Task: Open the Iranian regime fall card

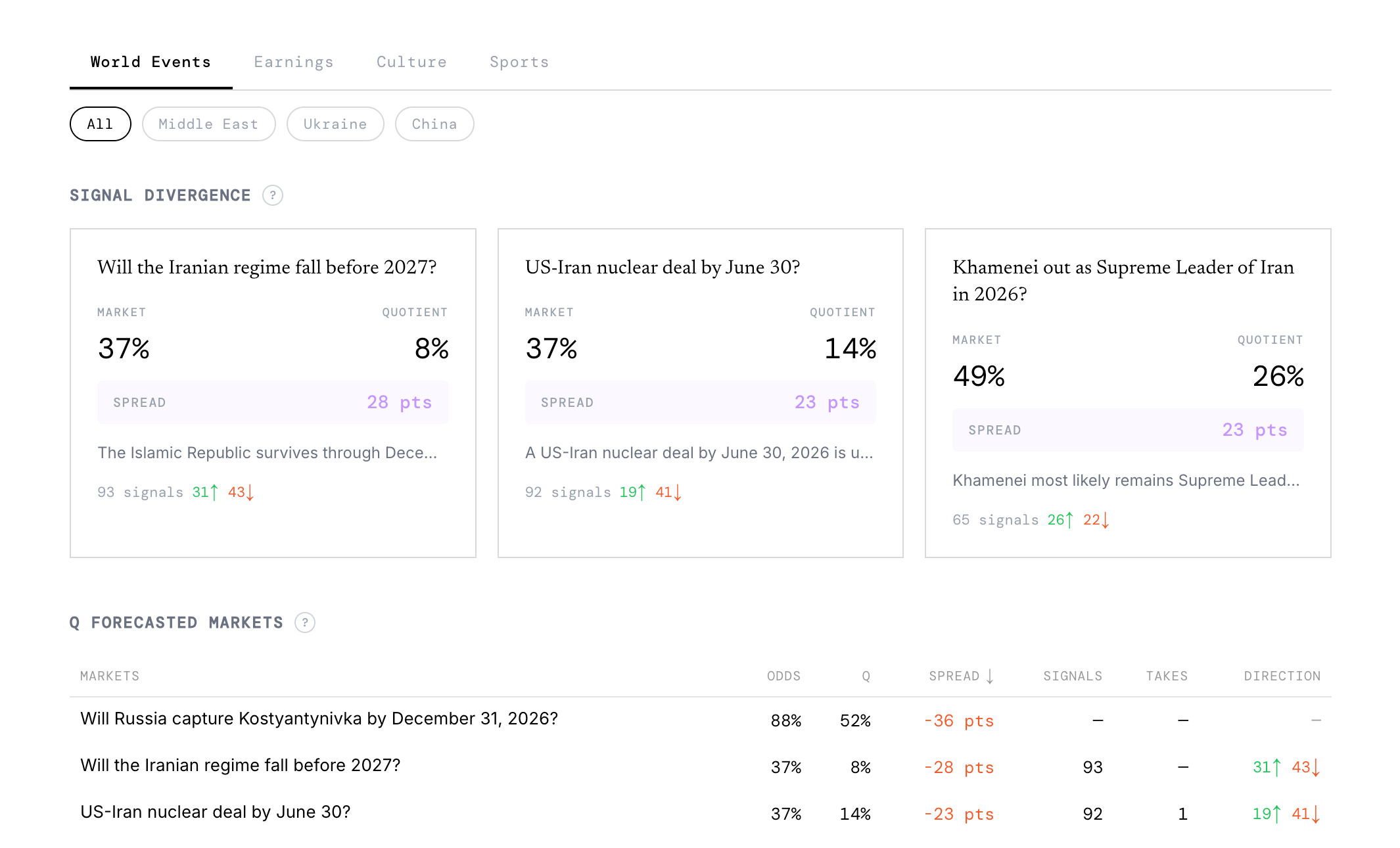Action: 267,268
